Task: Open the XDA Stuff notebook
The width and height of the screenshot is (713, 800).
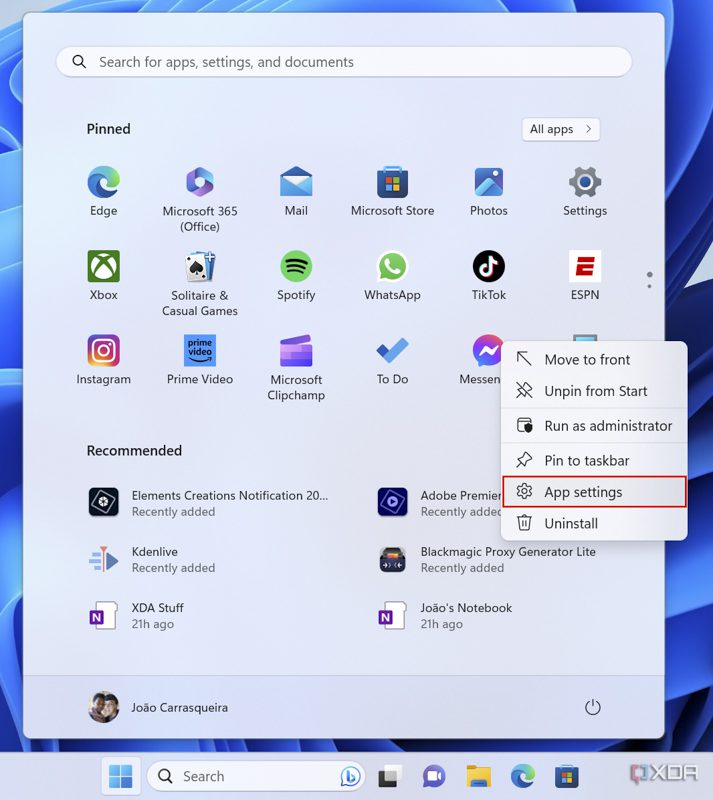Action: [x=138, y=615]
